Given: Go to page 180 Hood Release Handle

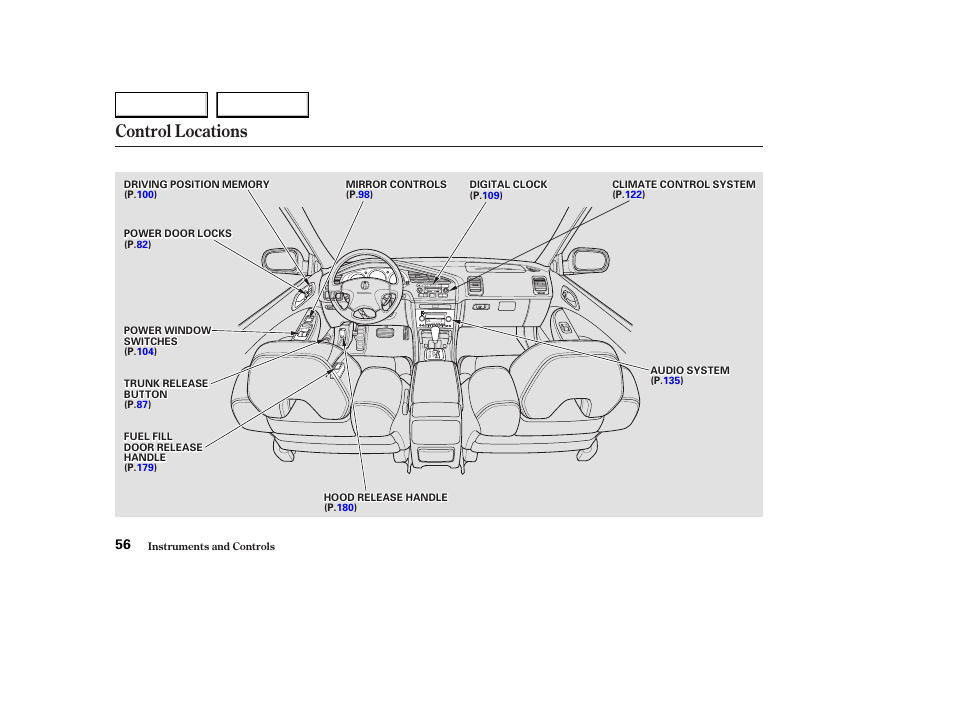Looking at the screenshot, I should coord(345,508).
